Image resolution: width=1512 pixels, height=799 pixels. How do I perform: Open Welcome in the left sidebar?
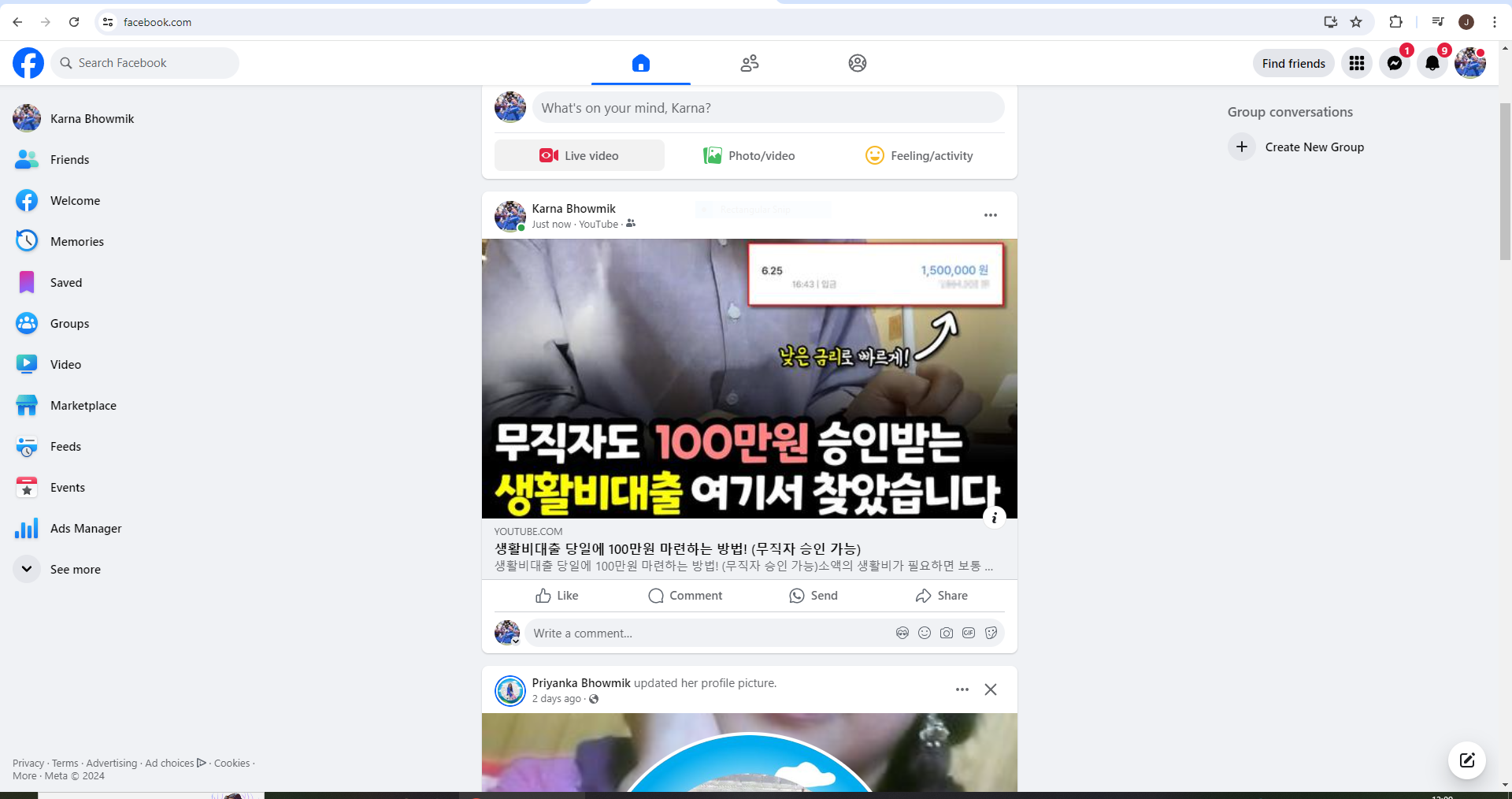point(75,200)
